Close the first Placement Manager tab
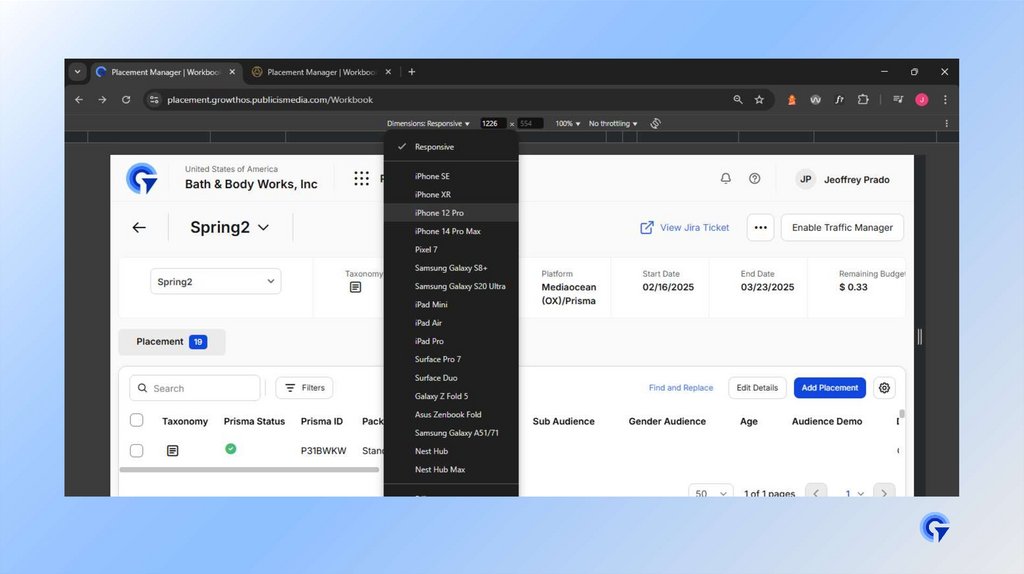Screen dimensions: 1024x574 coord(232,72)
